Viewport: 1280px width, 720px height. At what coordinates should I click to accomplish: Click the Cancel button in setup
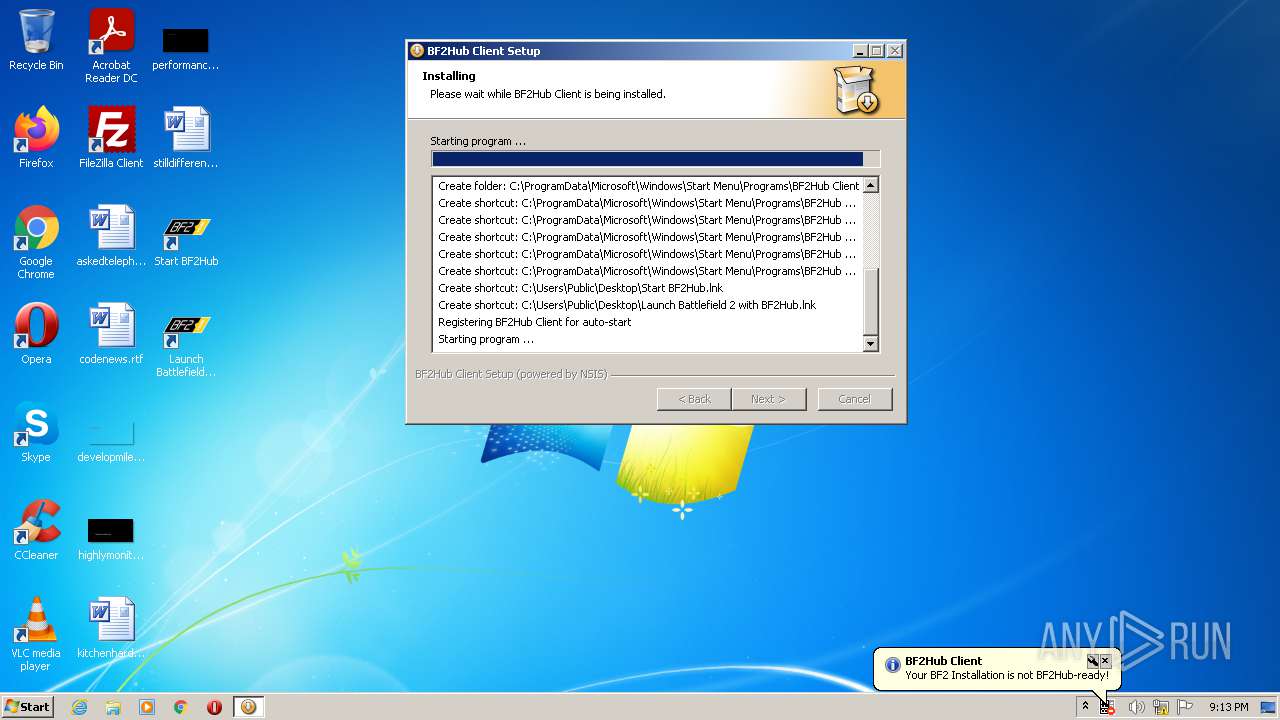[854, 399]
